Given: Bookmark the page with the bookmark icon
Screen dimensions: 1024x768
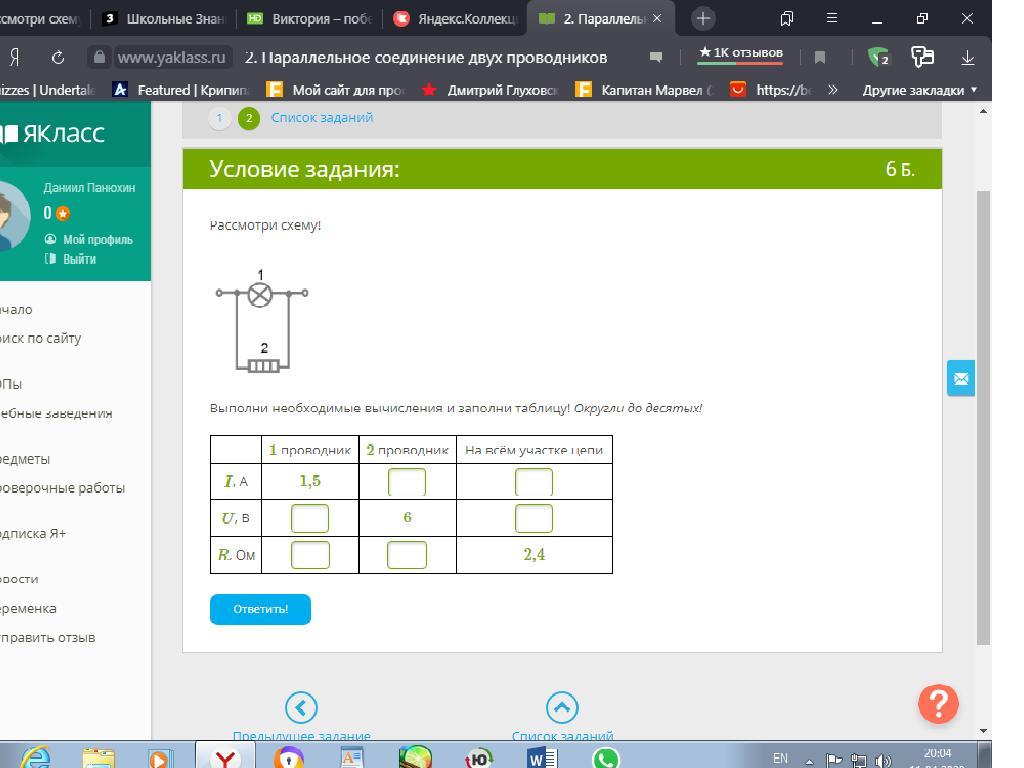Looking at the screenshot, I should click(x=820, y=57).
